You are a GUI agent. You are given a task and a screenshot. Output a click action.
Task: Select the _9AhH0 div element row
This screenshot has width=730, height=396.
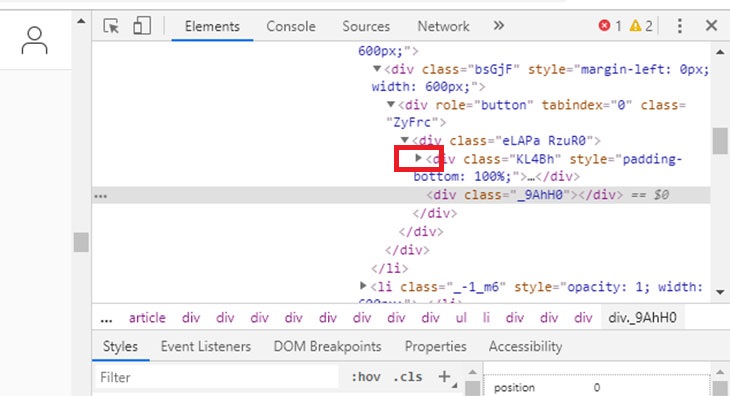click(401, 195)
